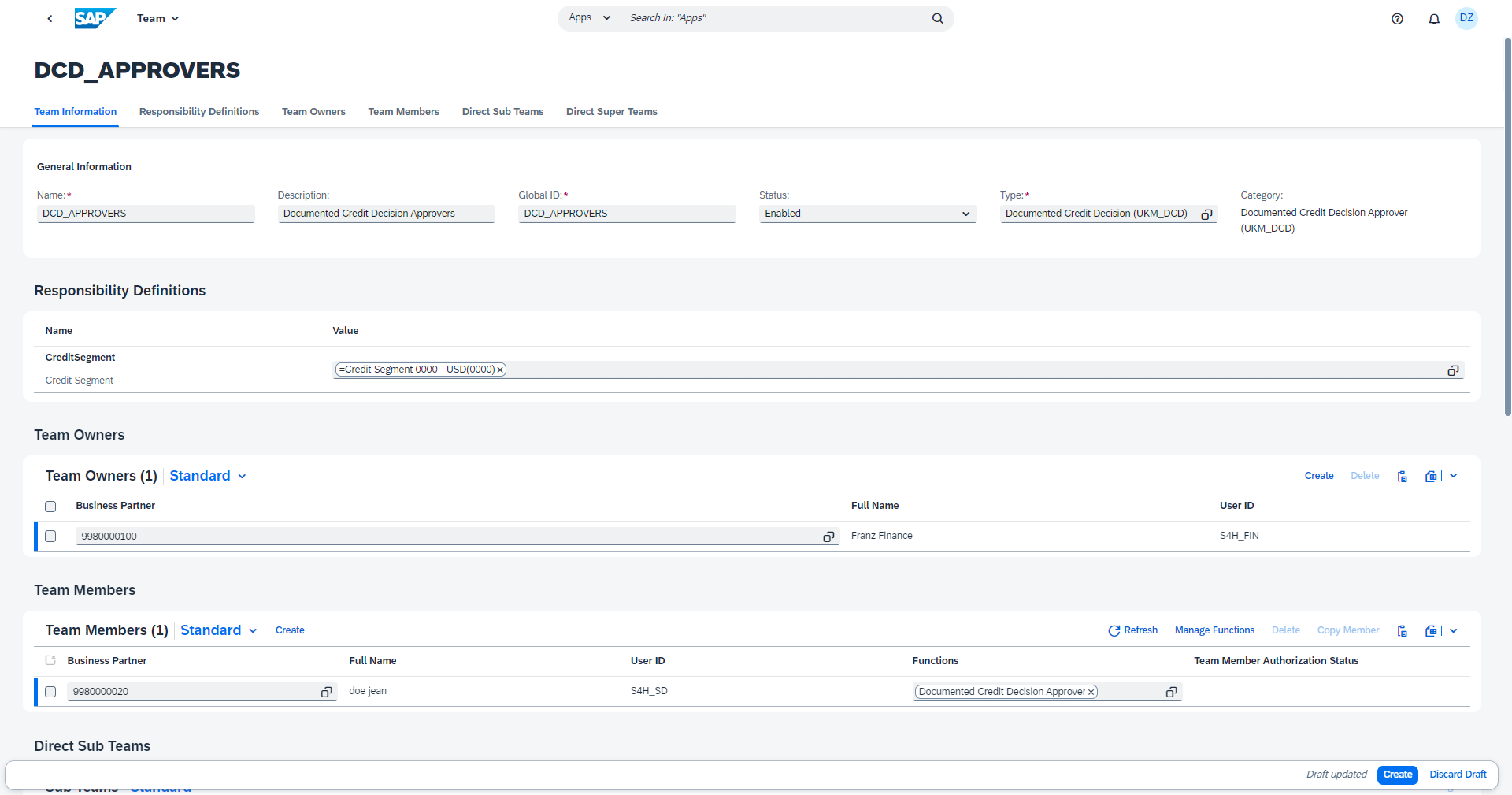1512x795 pixels.
Task: Toggle select-all checkbox in Team Owners table
Action: [x=50, y=507]
